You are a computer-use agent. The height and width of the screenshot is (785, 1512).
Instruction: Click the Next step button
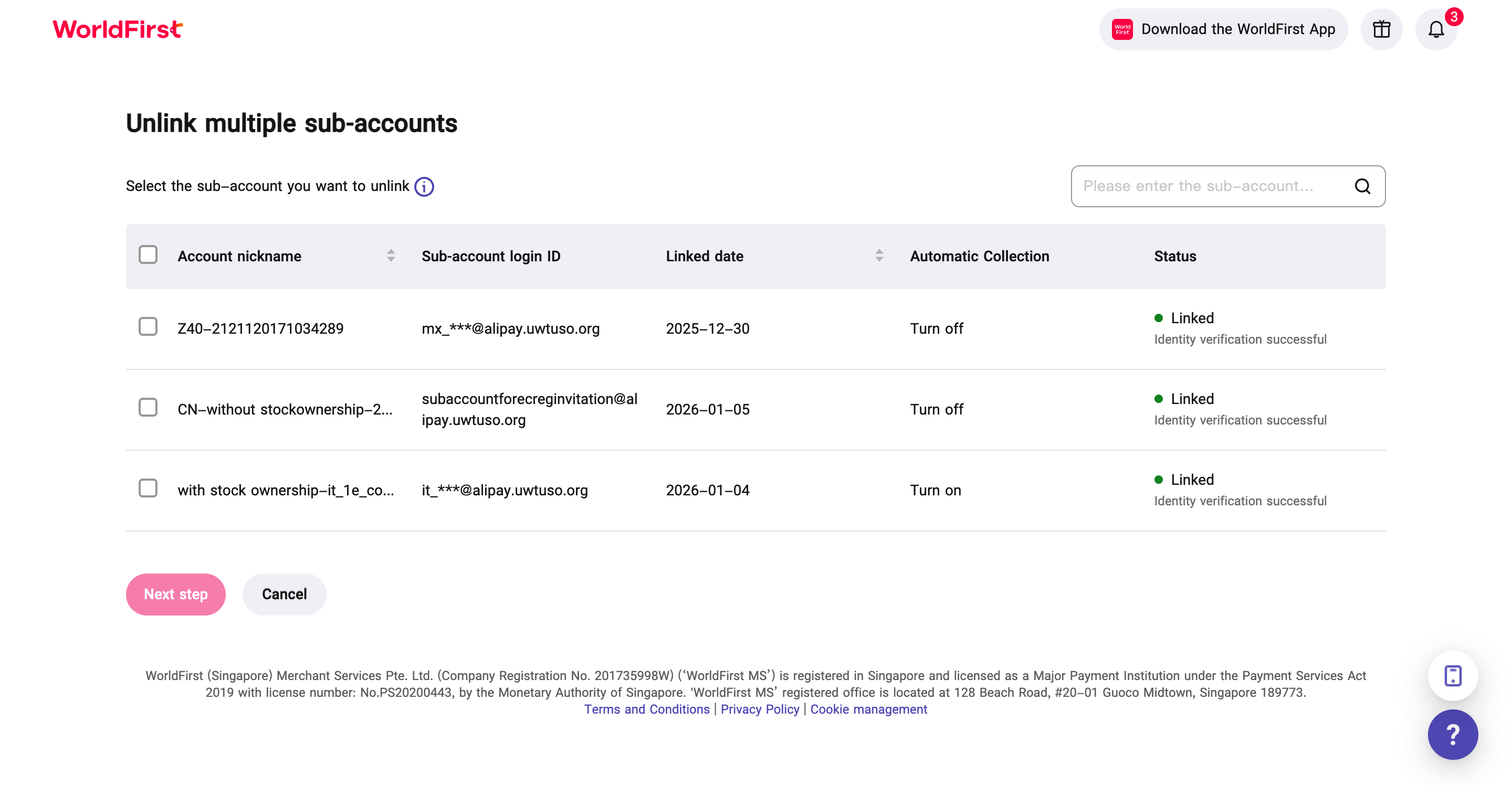point(175,594)
